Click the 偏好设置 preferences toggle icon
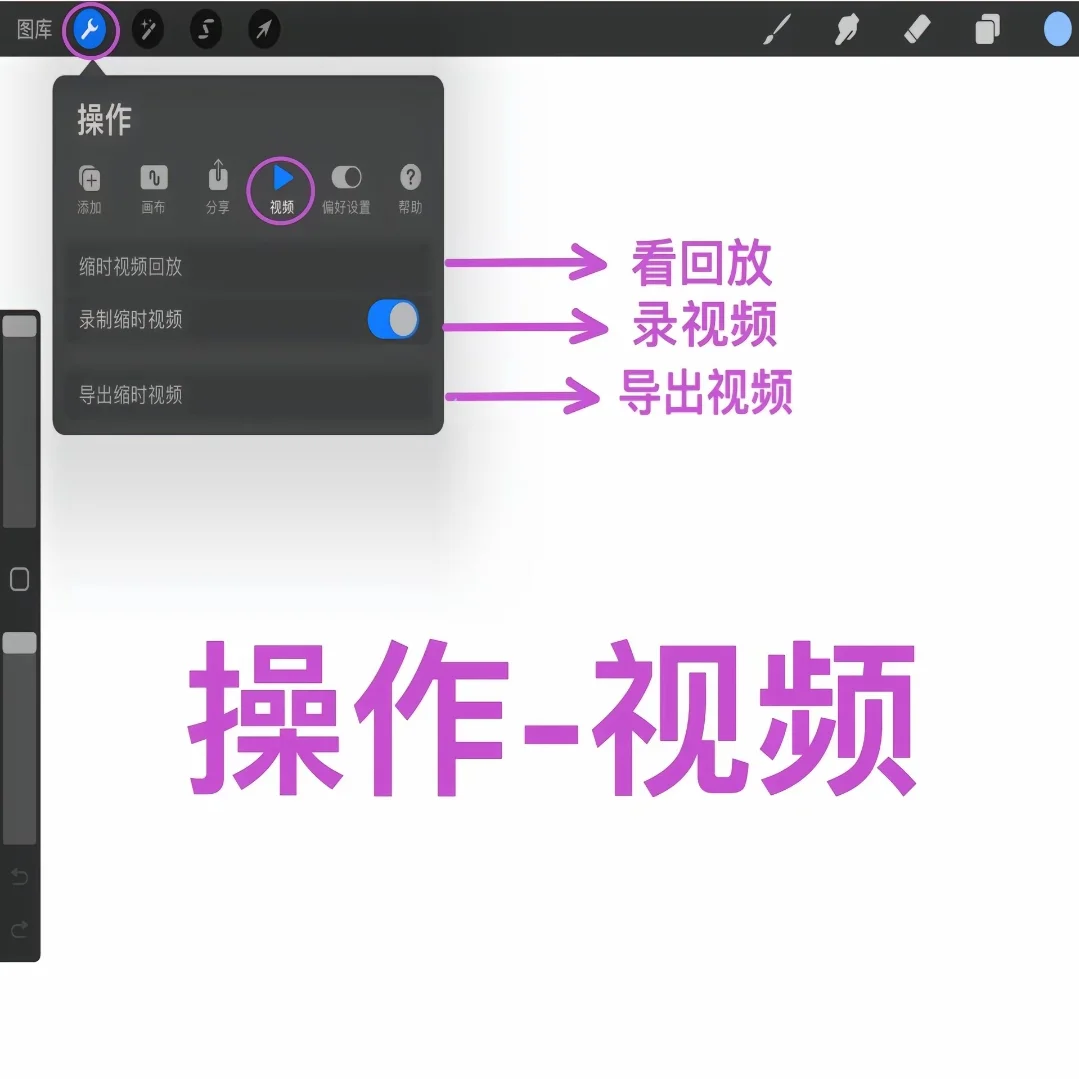1079x1079 pixels. [x=347, y=176]
